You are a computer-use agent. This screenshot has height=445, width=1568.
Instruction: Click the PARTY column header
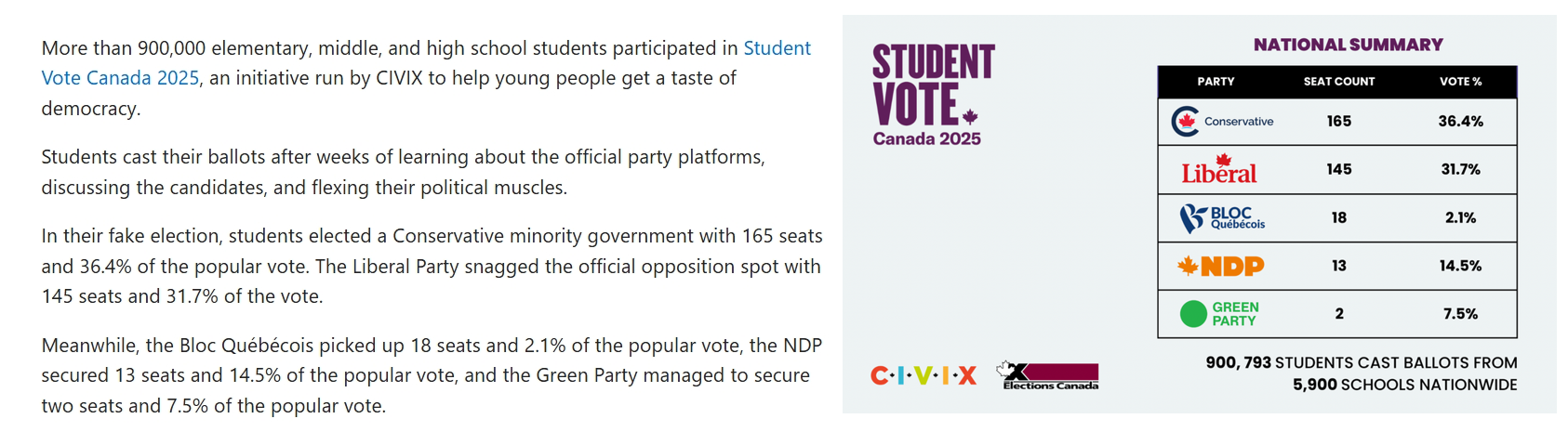tap(1216, 82)
